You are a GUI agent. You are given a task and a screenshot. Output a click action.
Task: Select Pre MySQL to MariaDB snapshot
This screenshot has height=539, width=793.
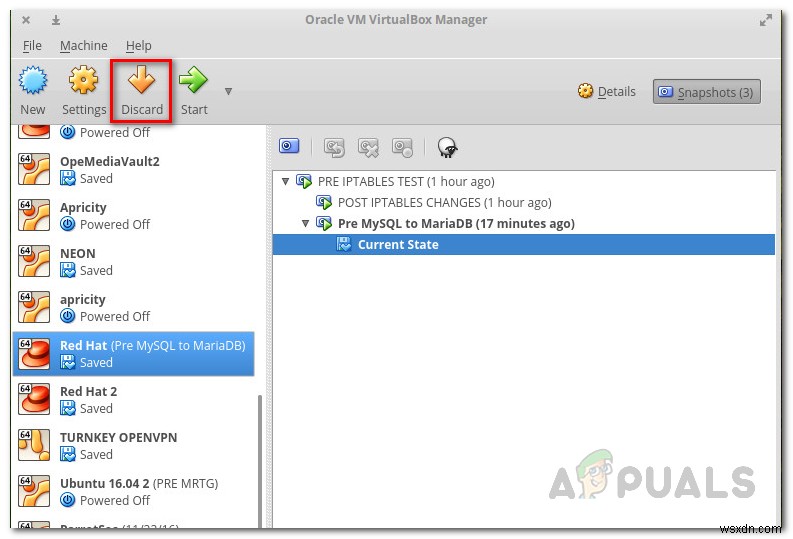click(456, 223)
